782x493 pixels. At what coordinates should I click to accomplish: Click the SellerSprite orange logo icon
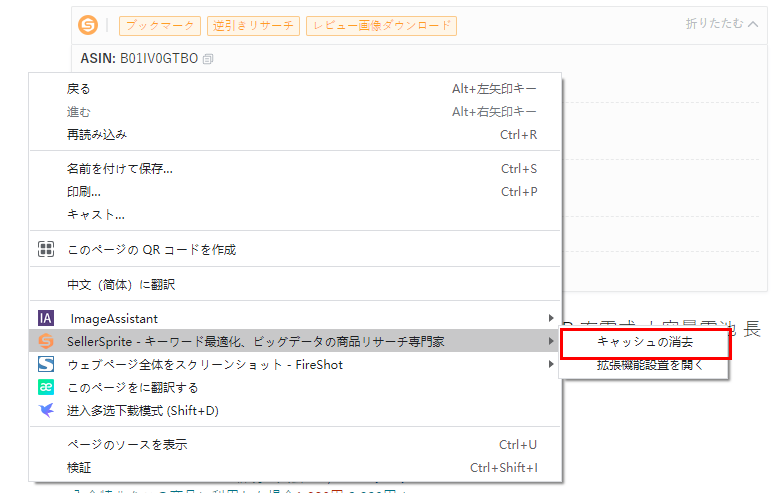click(x=88, y=25)
